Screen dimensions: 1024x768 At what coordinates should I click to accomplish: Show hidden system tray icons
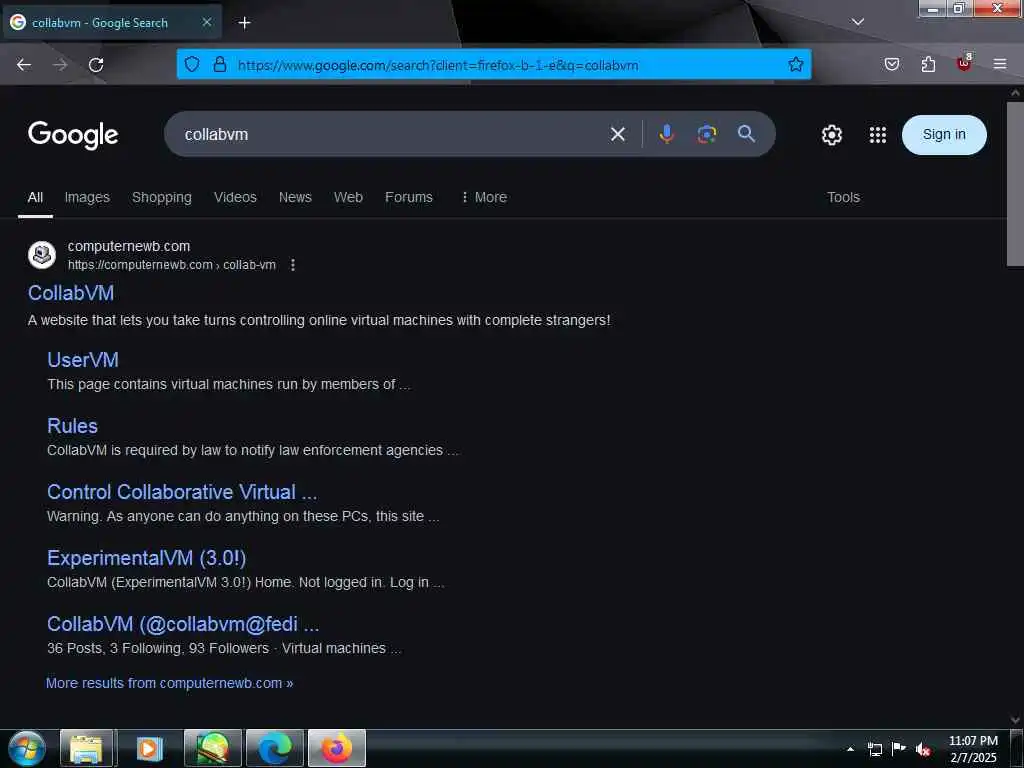pyautogui.click(x=850, y=749)
